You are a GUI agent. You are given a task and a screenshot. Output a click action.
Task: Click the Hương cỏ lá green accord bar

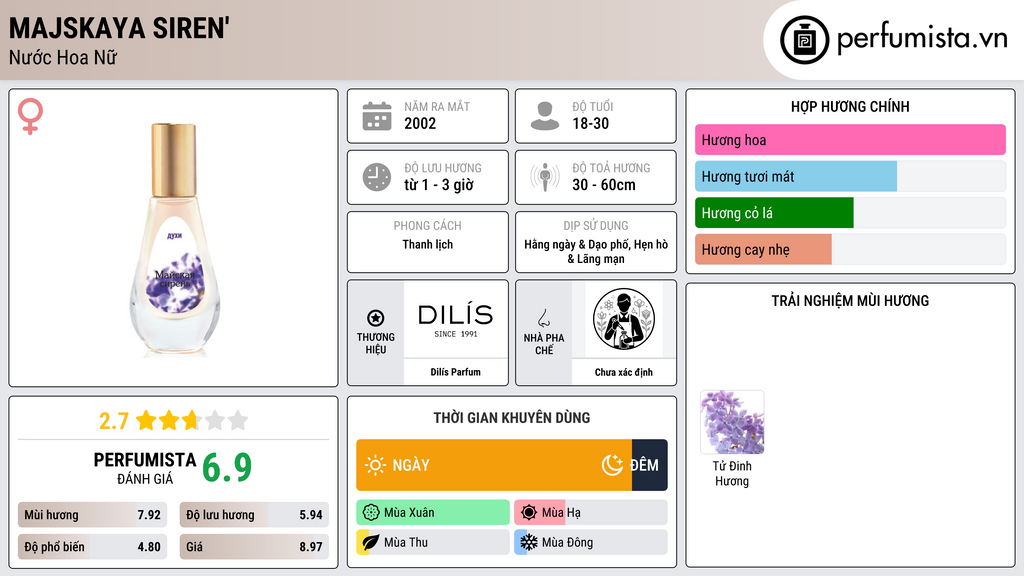coord(774,213)
